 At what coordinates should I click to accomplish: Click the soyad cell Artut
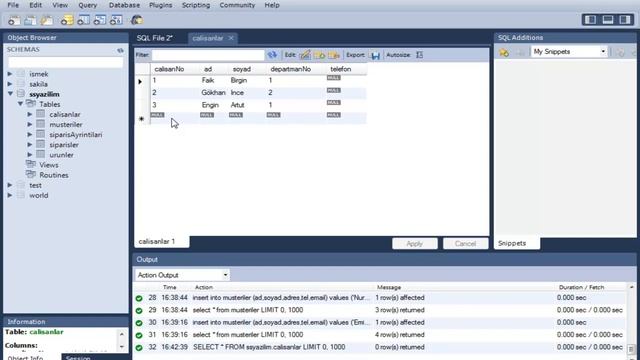click(237, 105)
